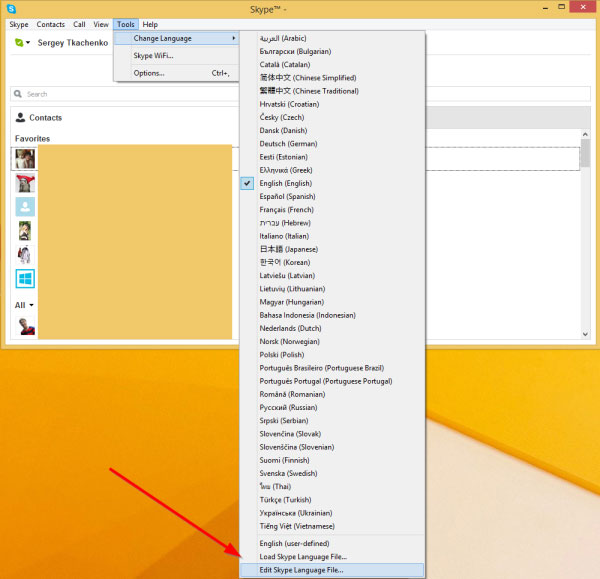The height and width of the screenshot is (579, 600).
Task: Click the Skype logo in the title bar
Action: click(x=11, y=9)
